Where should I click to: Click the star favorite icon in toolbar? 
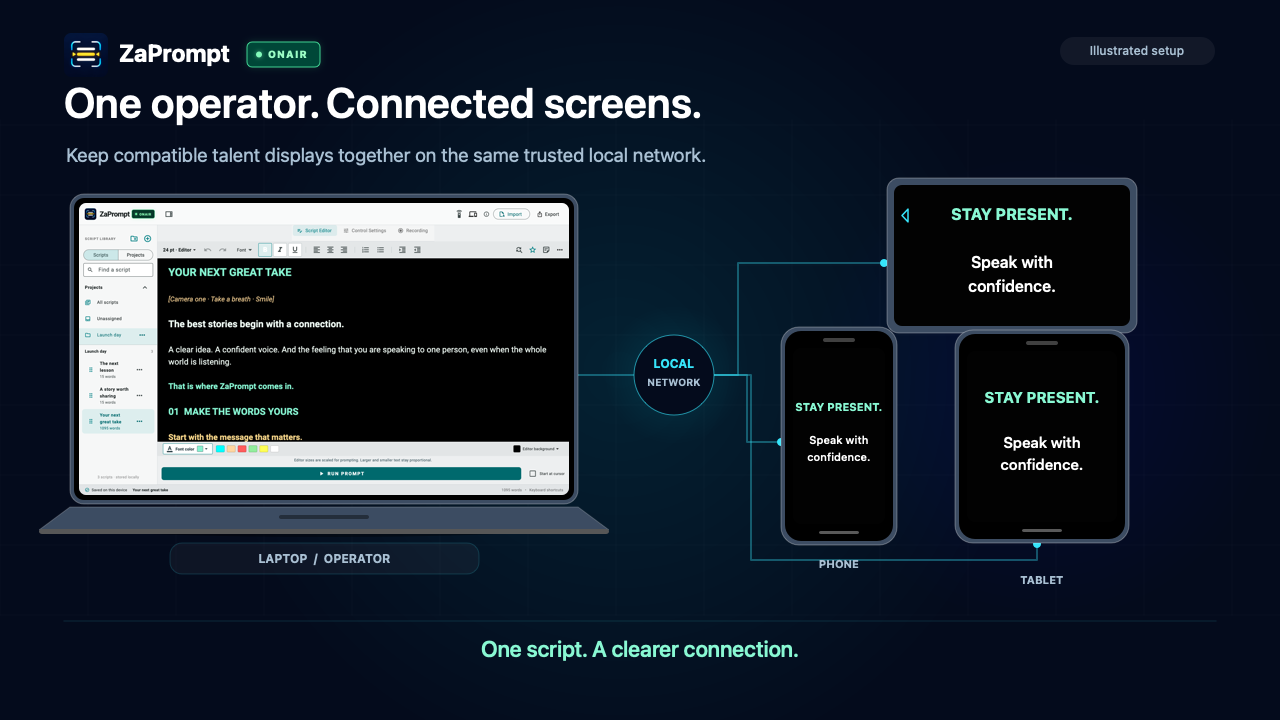[x=533, y=250]
